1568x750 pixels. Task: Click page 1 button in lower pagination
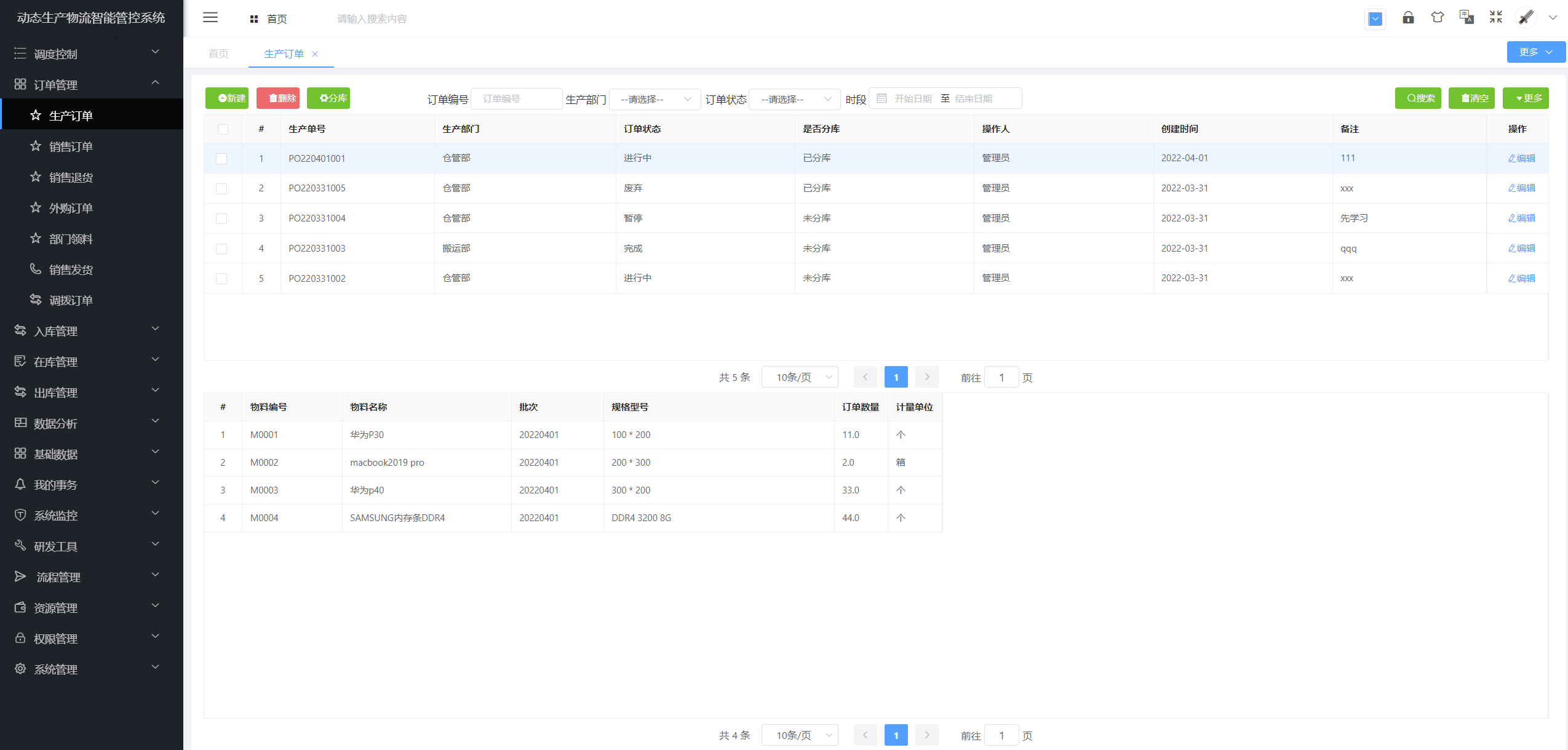click(896, 735)
